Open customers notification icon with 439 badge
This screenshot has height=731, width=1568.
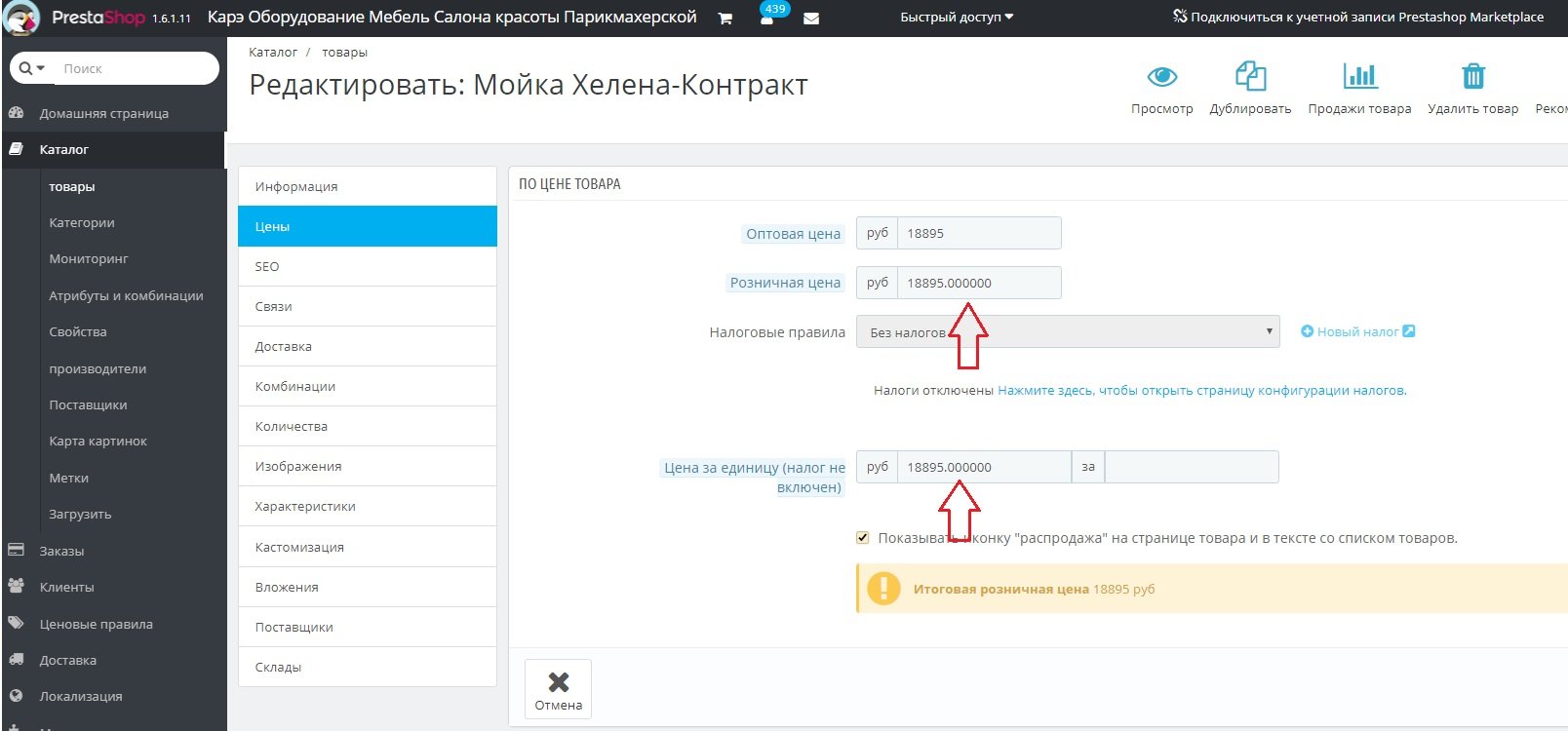pyautogui.click(x=767, y=19)
